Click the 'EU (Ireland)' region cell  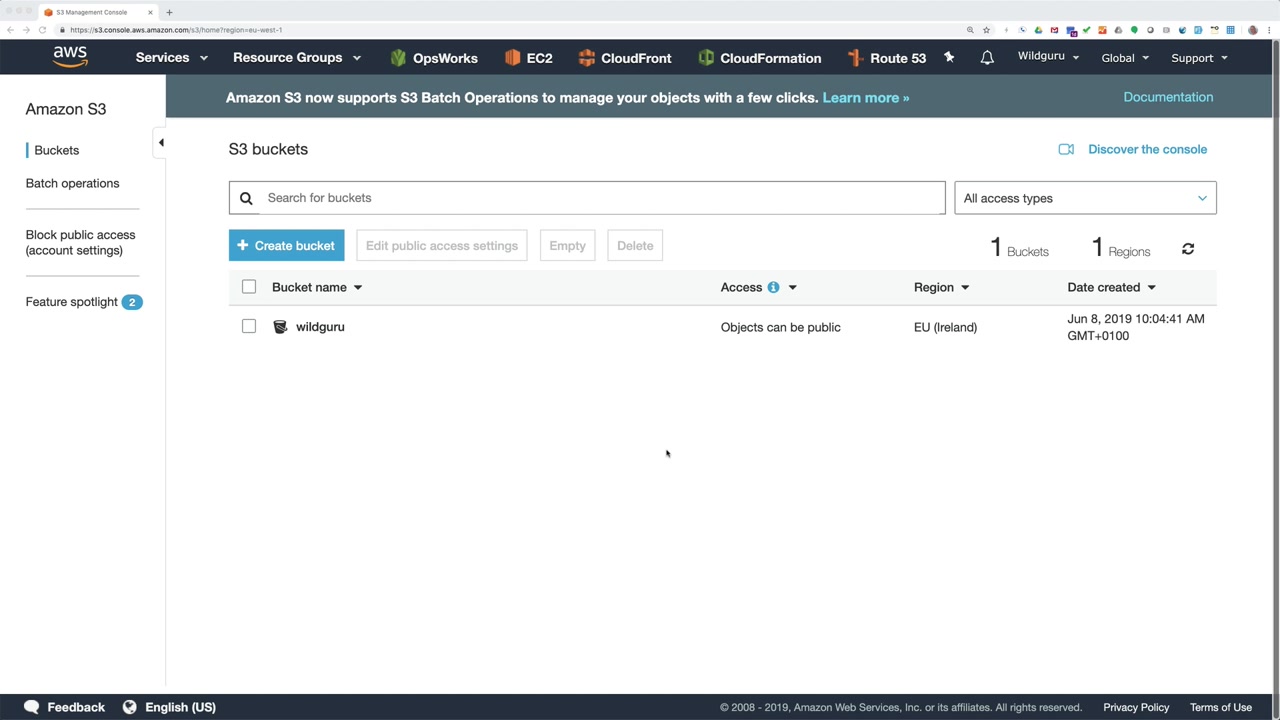(x=945, y=327)
